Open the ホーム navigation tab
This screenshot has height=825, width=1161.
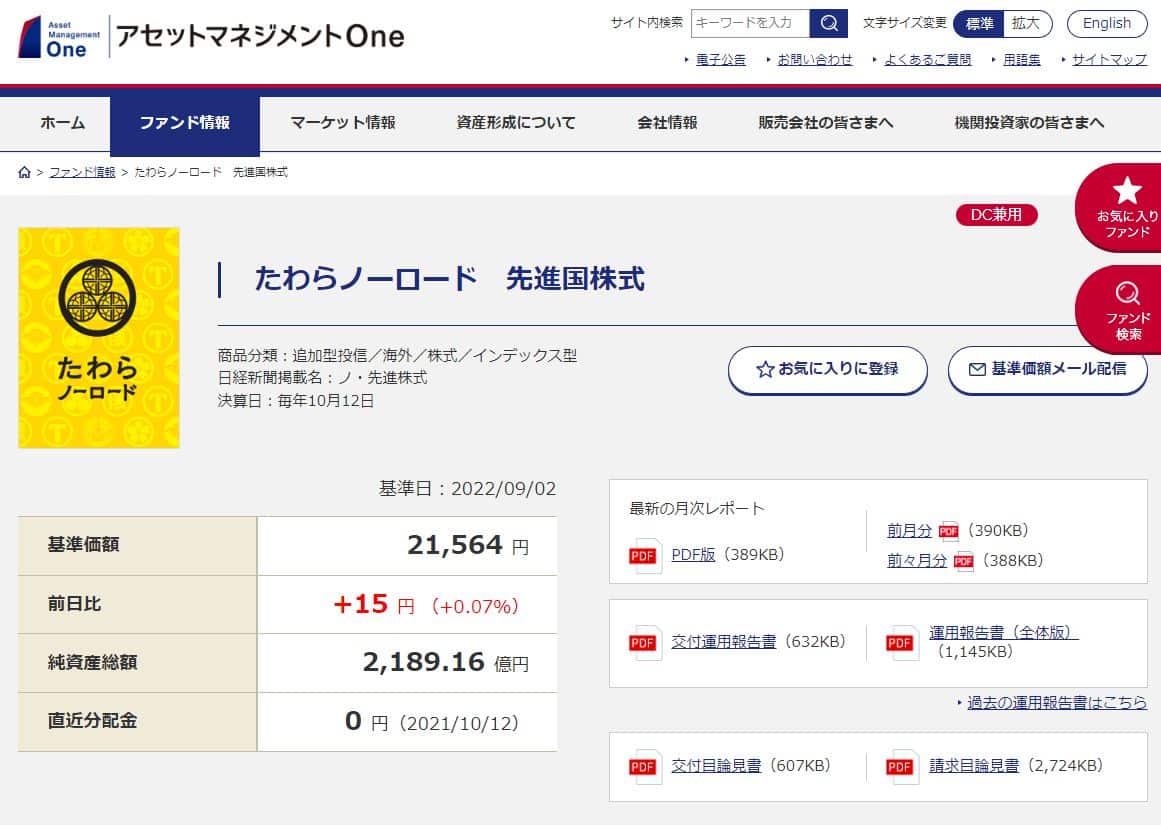[63, 123]
